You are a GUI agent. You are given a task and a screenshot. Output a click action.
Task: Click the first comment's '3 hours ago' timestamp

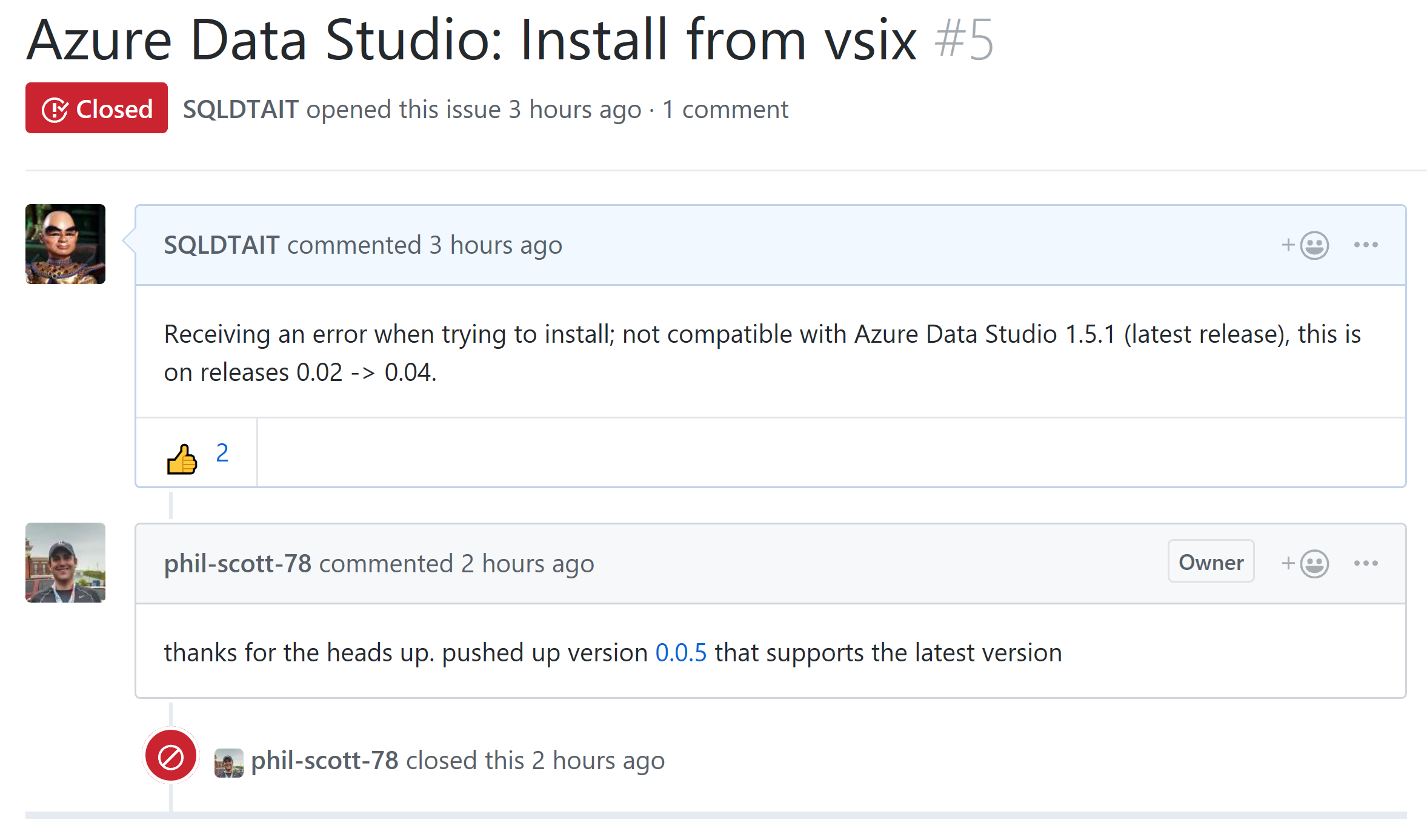click(496, 245)
